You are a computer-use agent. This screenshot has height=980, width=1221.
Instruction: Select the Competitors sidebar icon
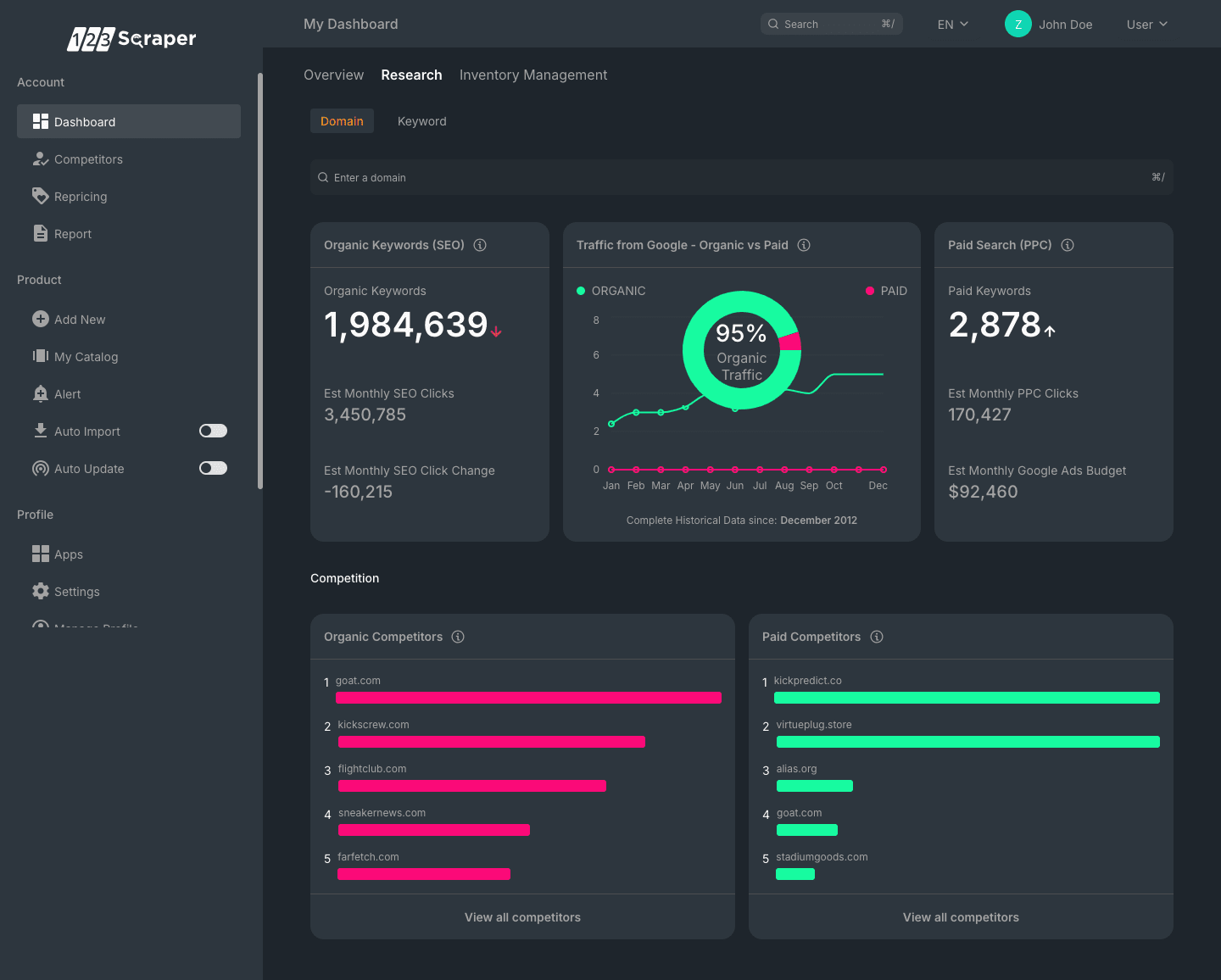click(x=41, y=159)
